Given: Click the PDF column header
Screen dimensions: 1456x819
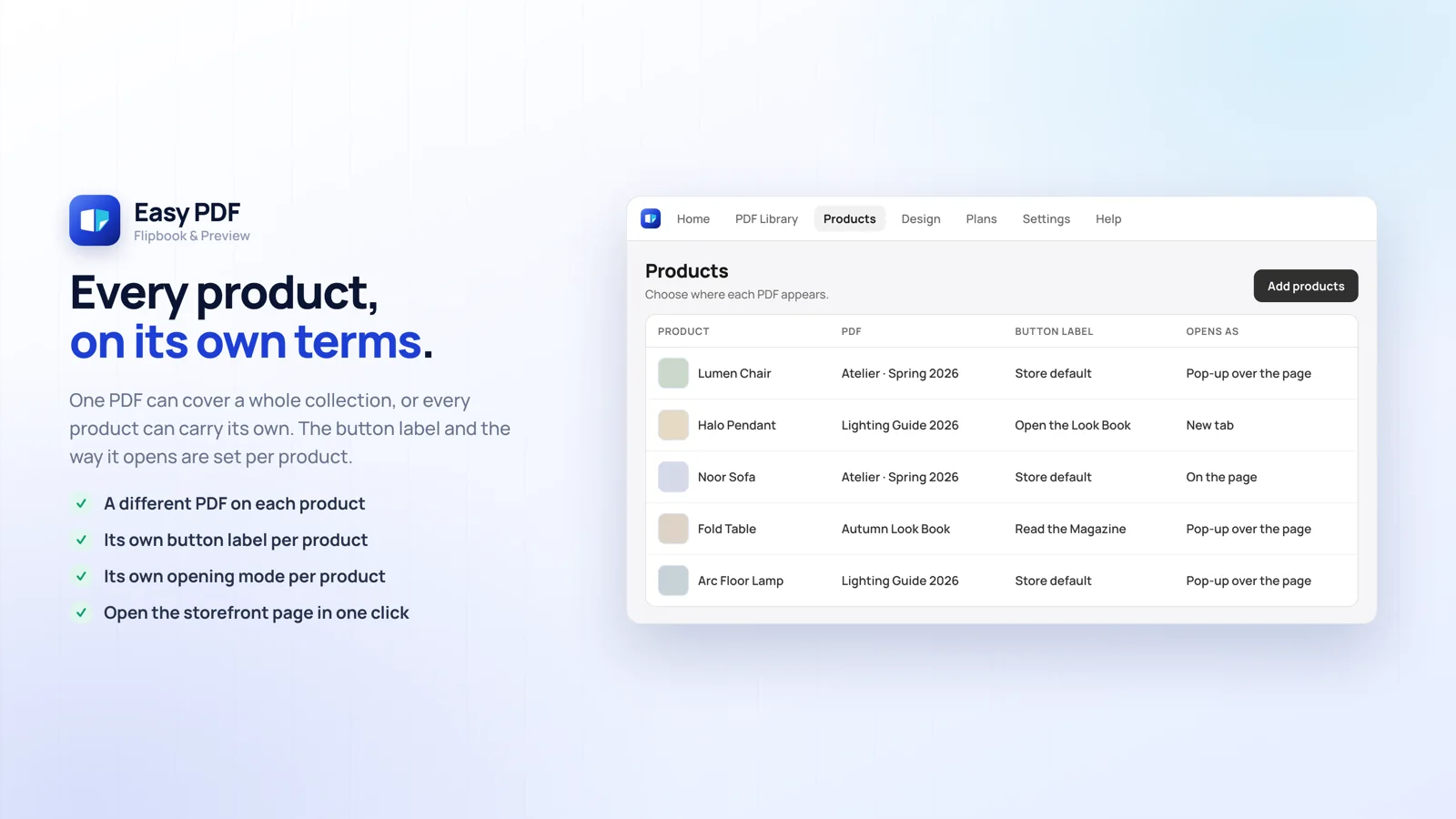Looking at the screenshot, I should click(852, 331).
